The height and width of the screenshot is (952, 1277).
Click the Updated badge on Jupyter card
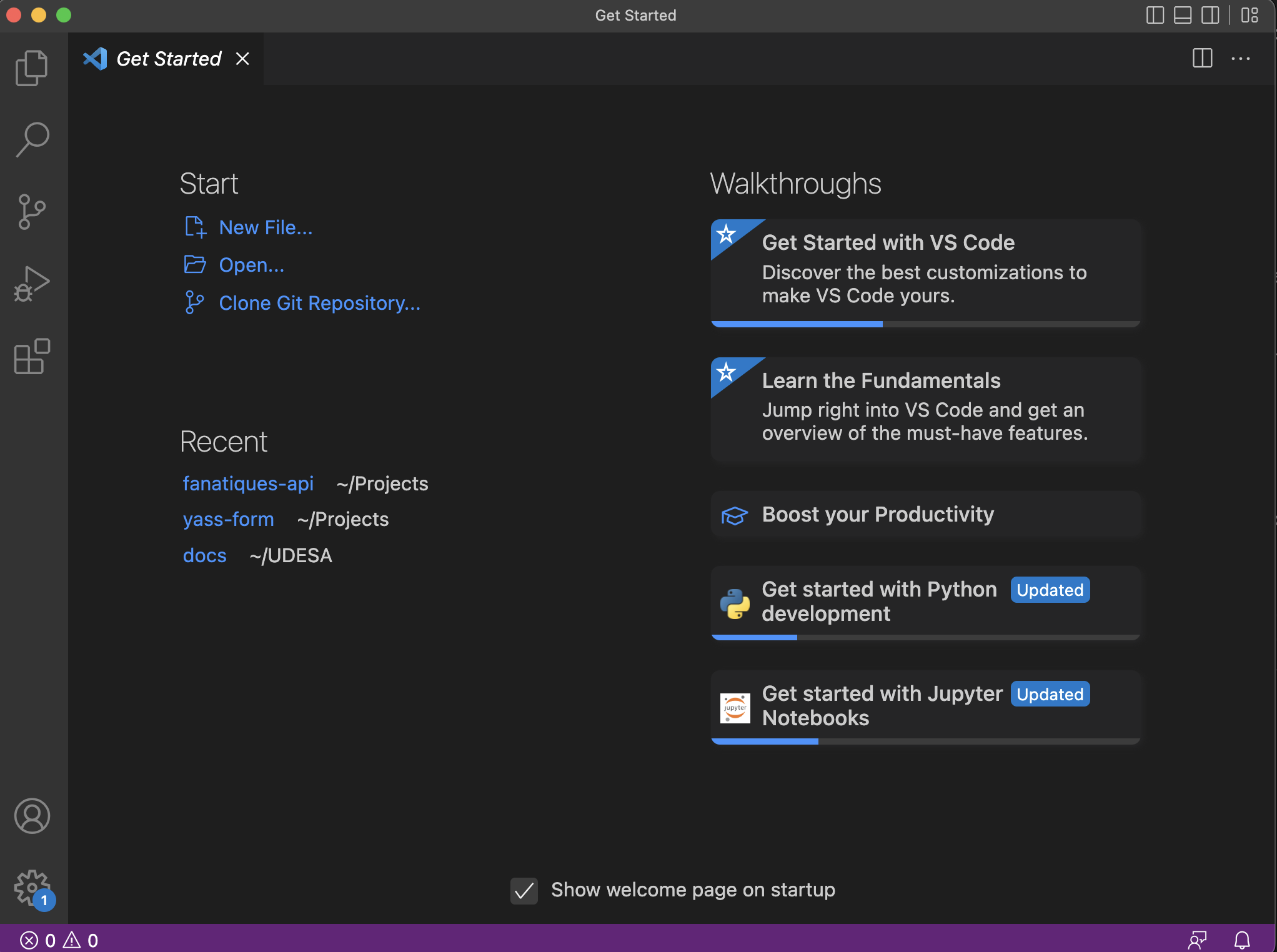(x=1050, y=694)
